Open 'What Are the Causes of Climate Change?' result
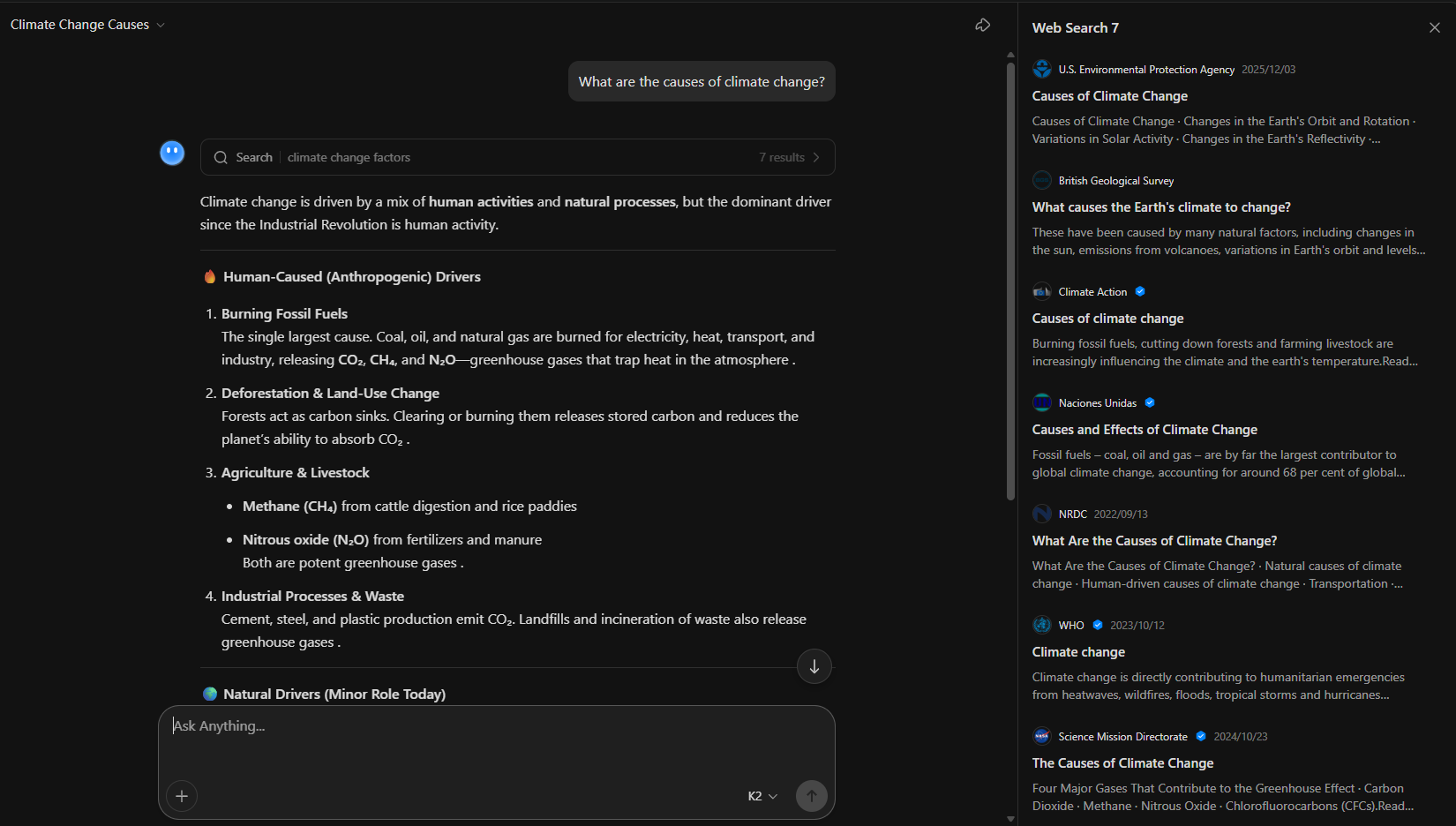 tap(1154, 541)
